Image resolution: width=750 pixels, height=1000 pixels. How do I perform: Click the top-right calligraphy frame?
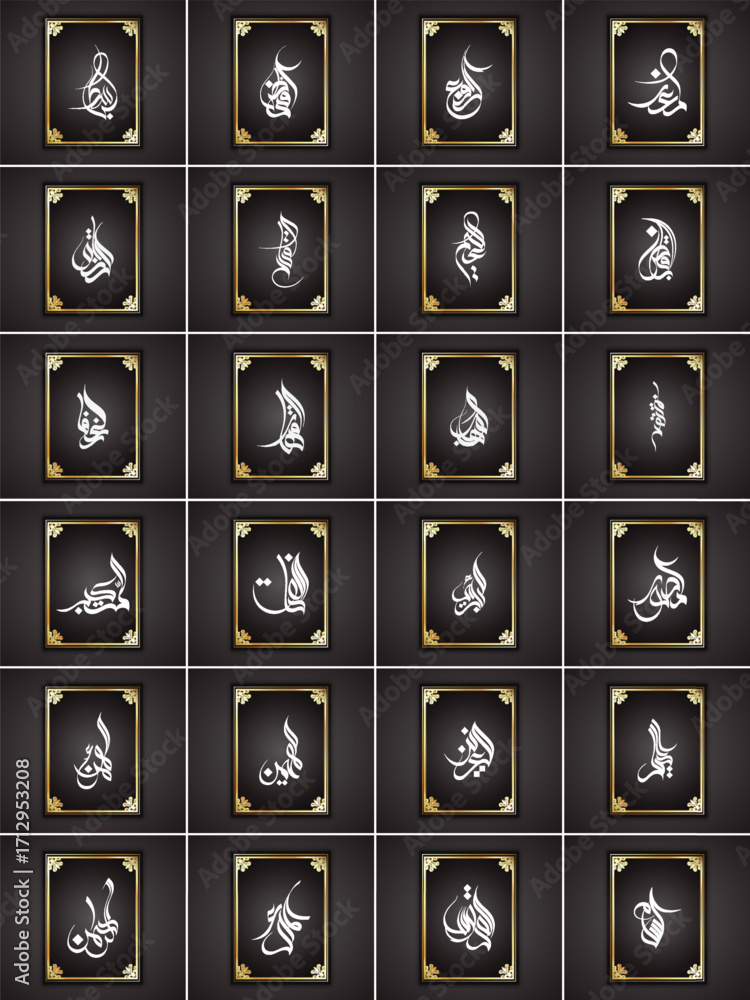pos(657,83)
